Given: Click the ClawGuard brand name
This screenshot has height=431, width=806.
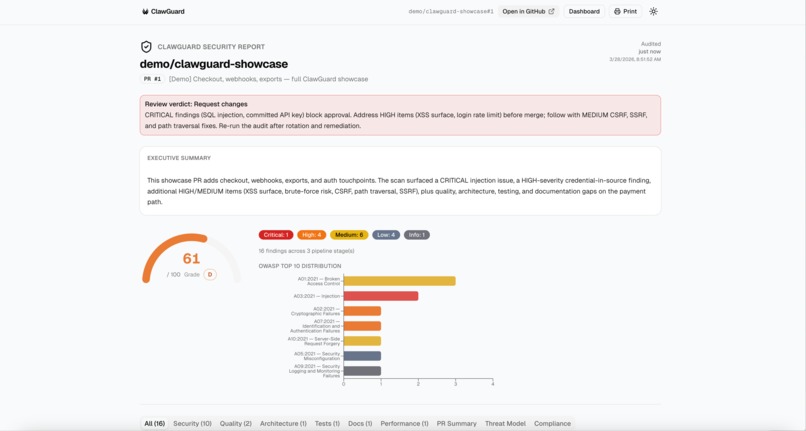Looking at the screenshot, I should coord(168,11).
